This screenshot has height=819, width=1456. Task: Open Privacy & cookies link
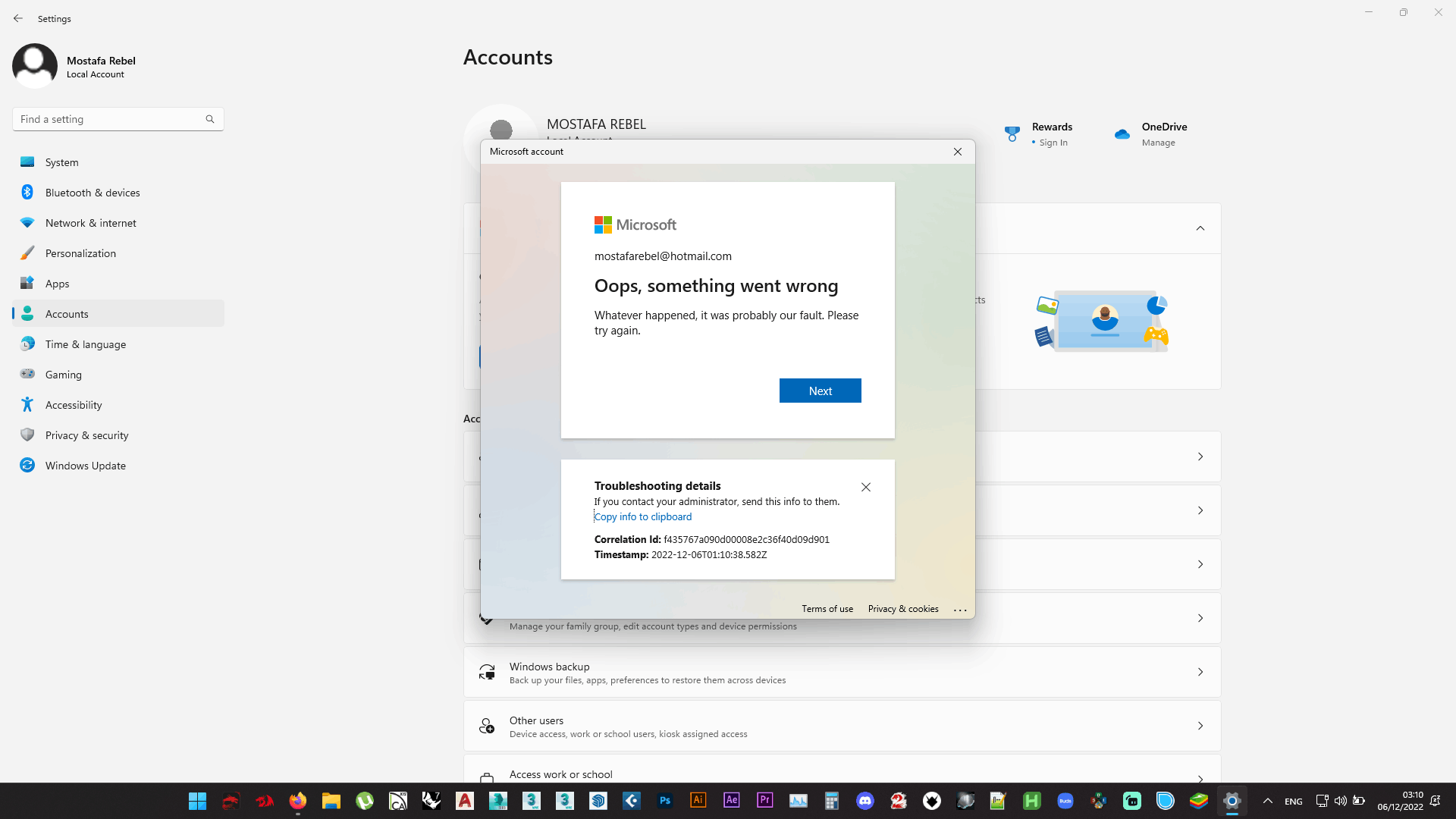[x=903, y=608]
